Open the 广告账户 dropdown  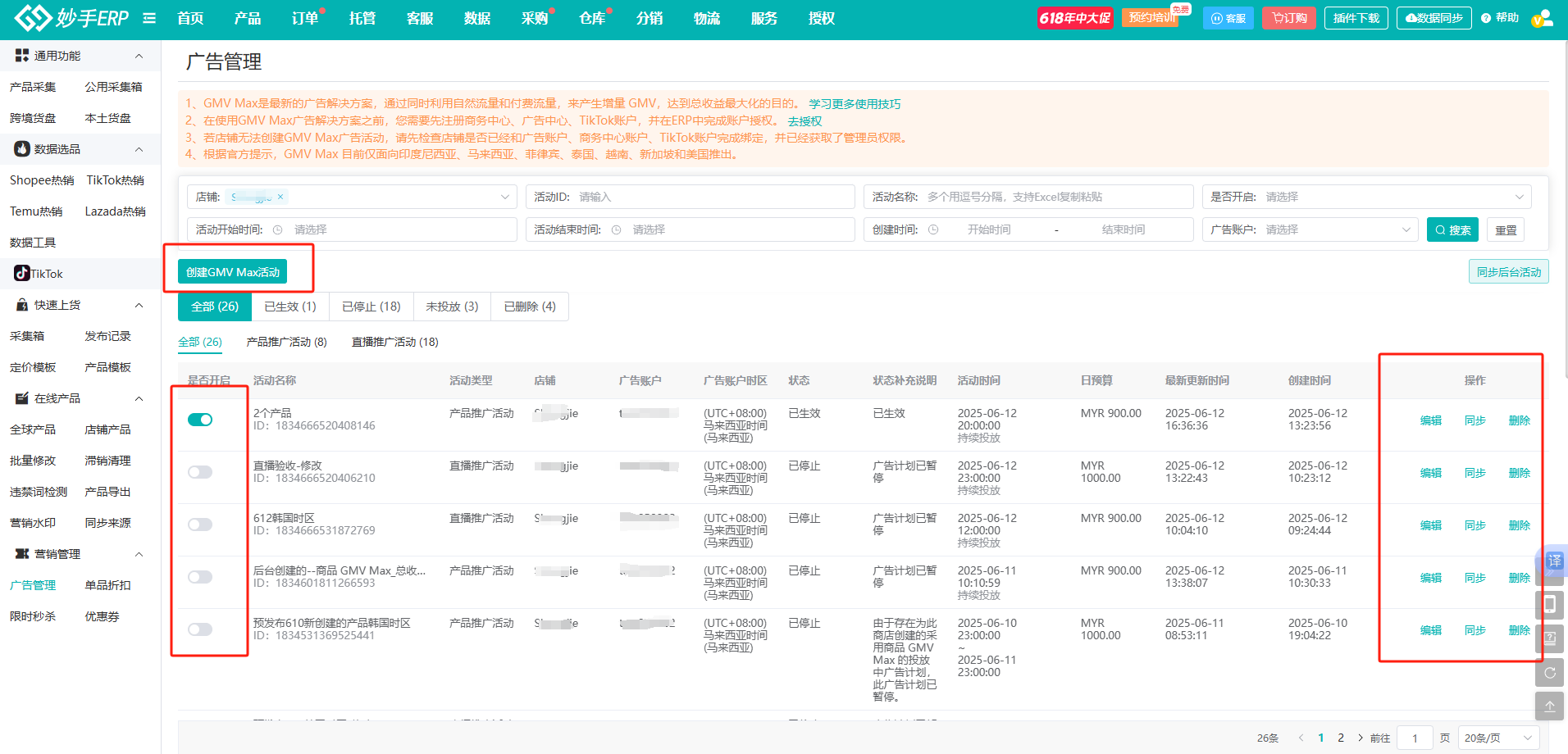click(x=1310, y=230)
